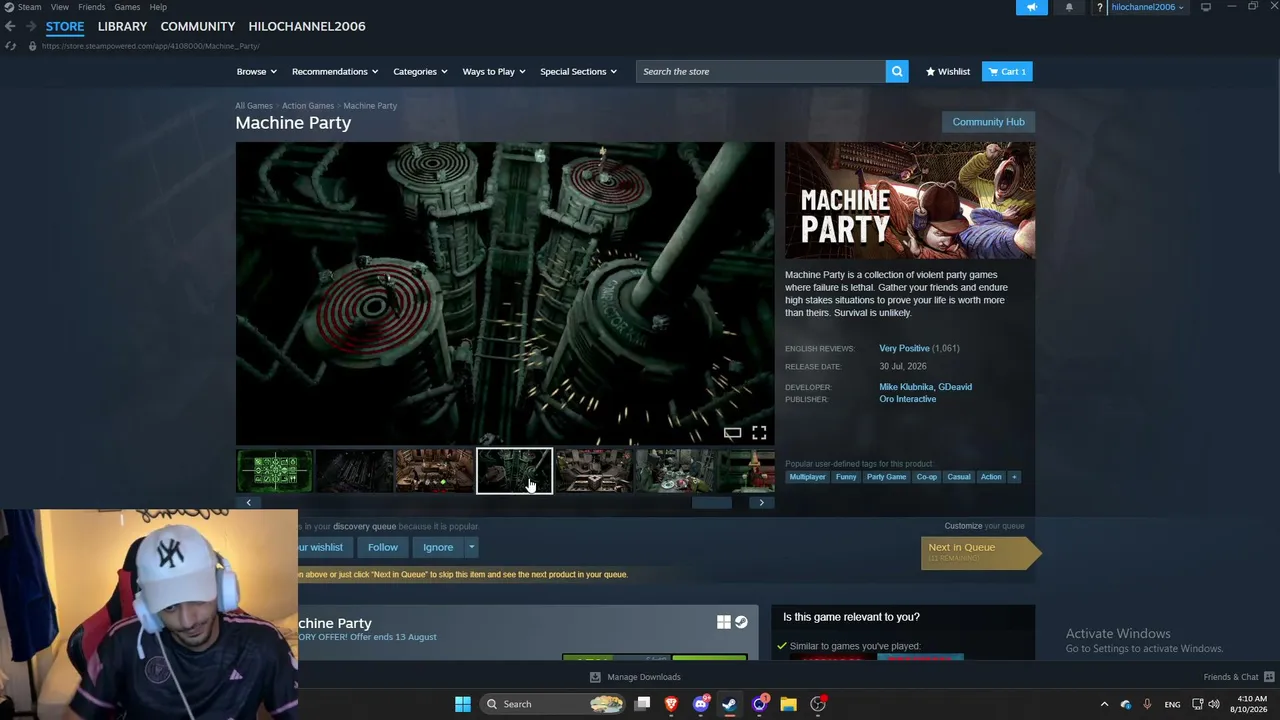Screen dimensions: 1280x720
Task: Open the Special Sections dropdown
Action: (x=579, y=71)
